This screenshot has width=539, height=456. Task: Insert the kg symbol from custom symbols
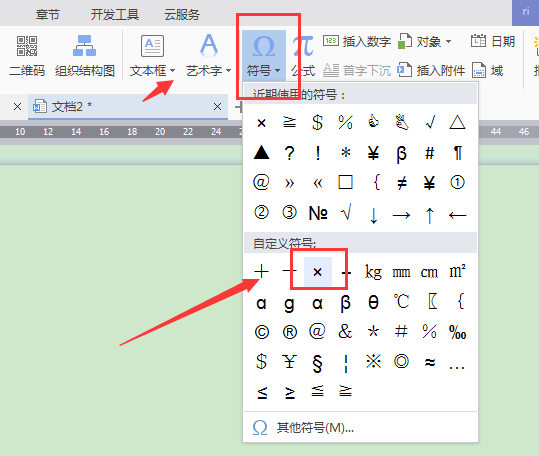click(373, 272)
